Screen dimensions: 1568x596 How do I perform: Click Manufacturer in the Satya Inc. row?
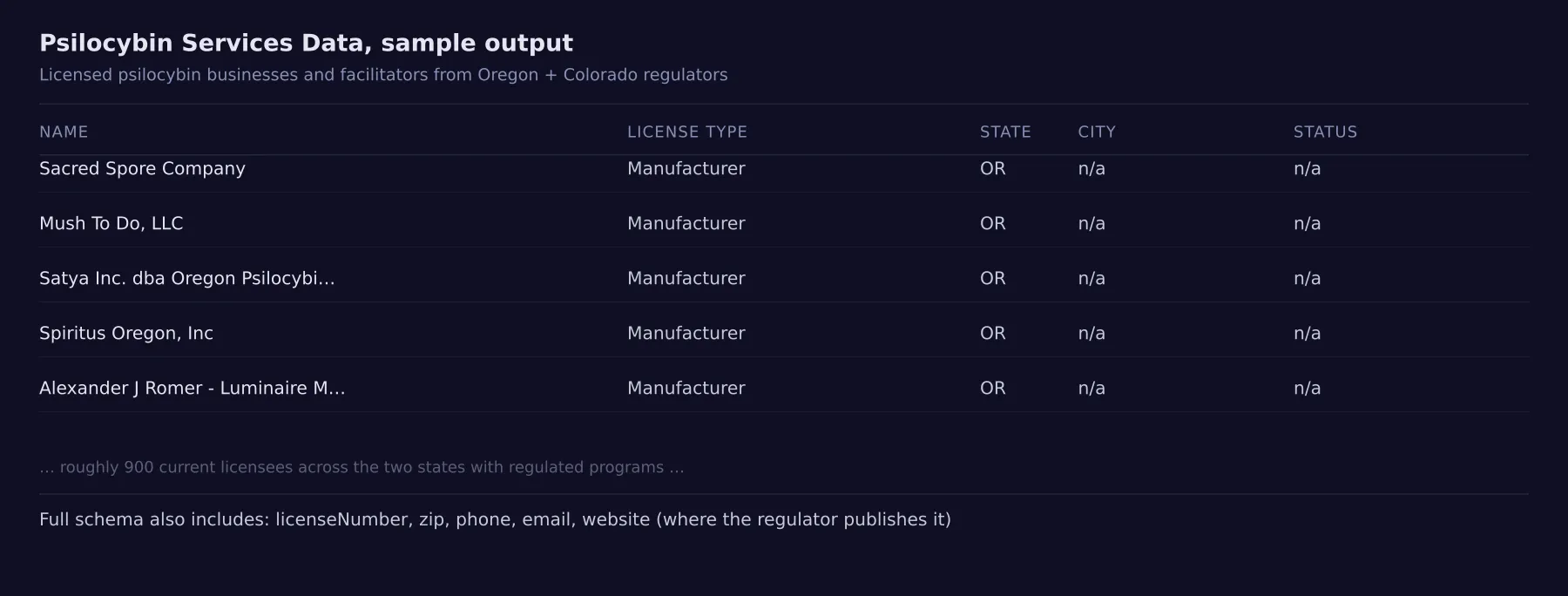click(x=686, y=278)
